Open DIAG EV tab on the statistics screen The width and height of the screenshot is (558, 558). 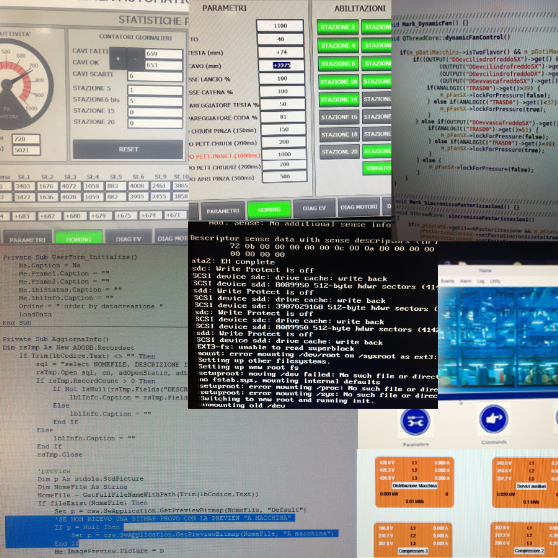[x=128, y=238]
